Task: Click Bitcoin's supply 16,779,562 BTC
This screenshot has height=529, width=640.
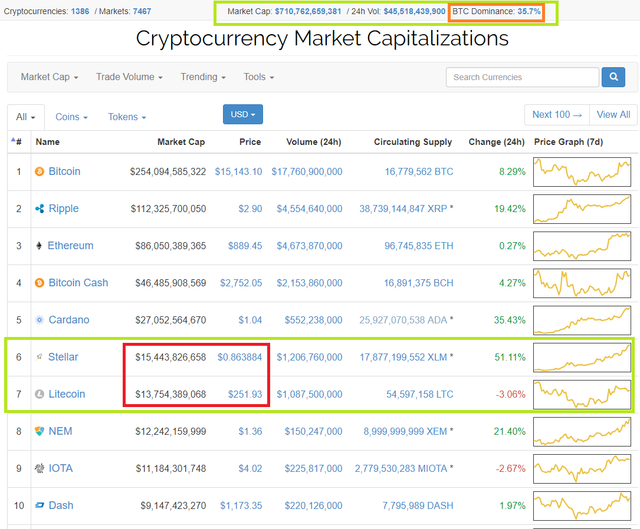Action: pos(419,172)
